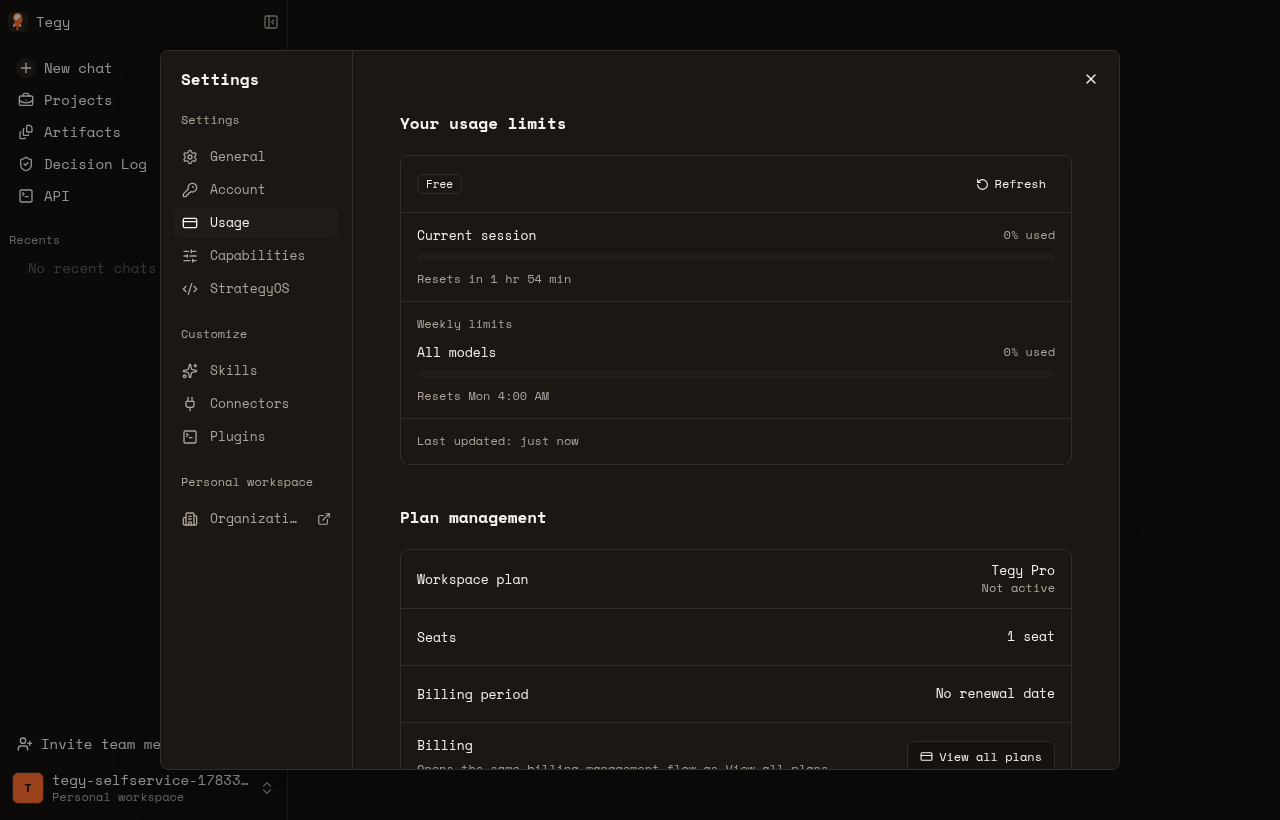Click the View all plans button
Screen dimensions: 1280x820
coord(981,757)
